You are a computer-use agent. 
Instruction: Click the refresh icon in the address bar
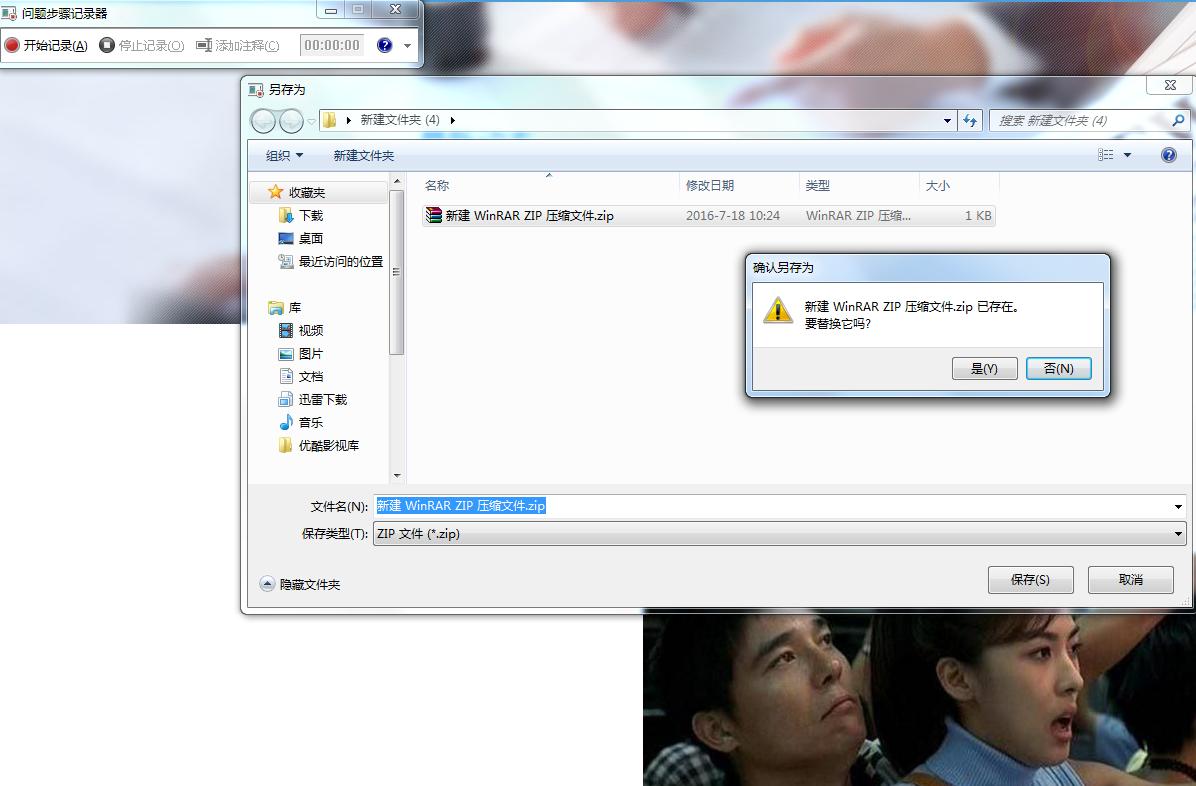970,120
